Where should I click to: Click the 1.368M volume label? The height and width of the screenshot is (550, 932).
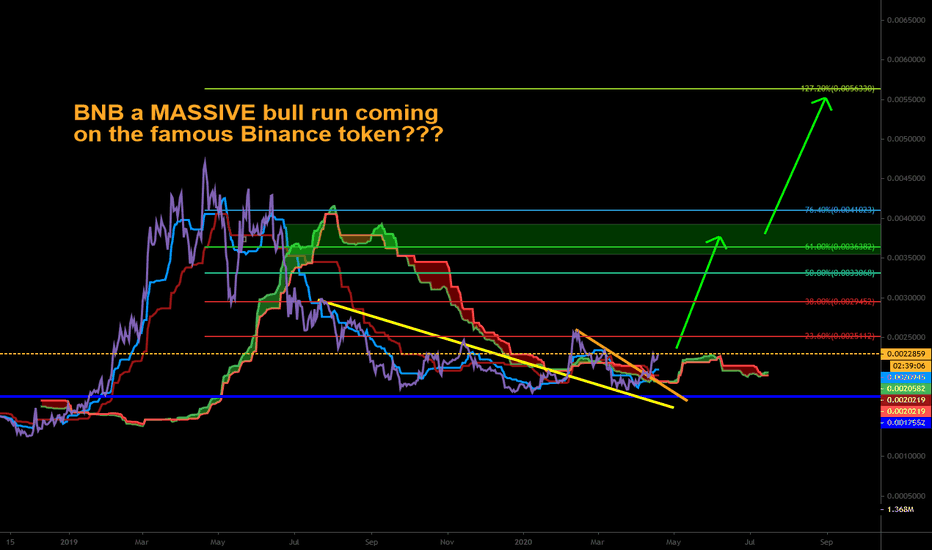click(x=900, y=509)
